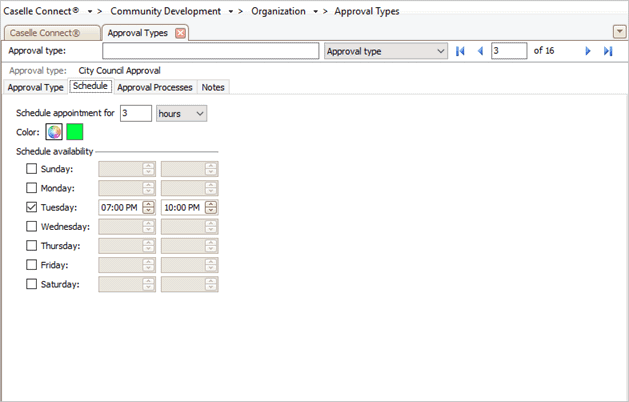Switch to the Approval Processes tab

coord(154,87)
